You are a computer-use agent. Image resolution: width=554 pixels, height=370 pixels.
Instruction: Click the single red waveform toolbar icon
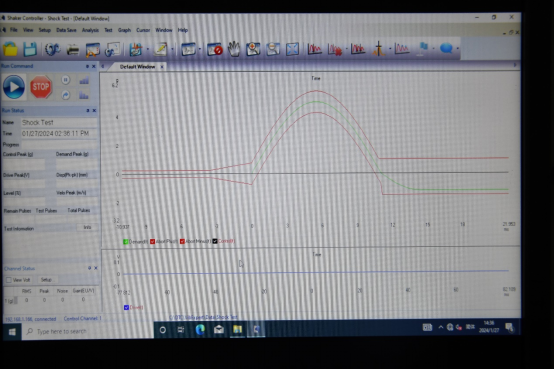point(314,49)
